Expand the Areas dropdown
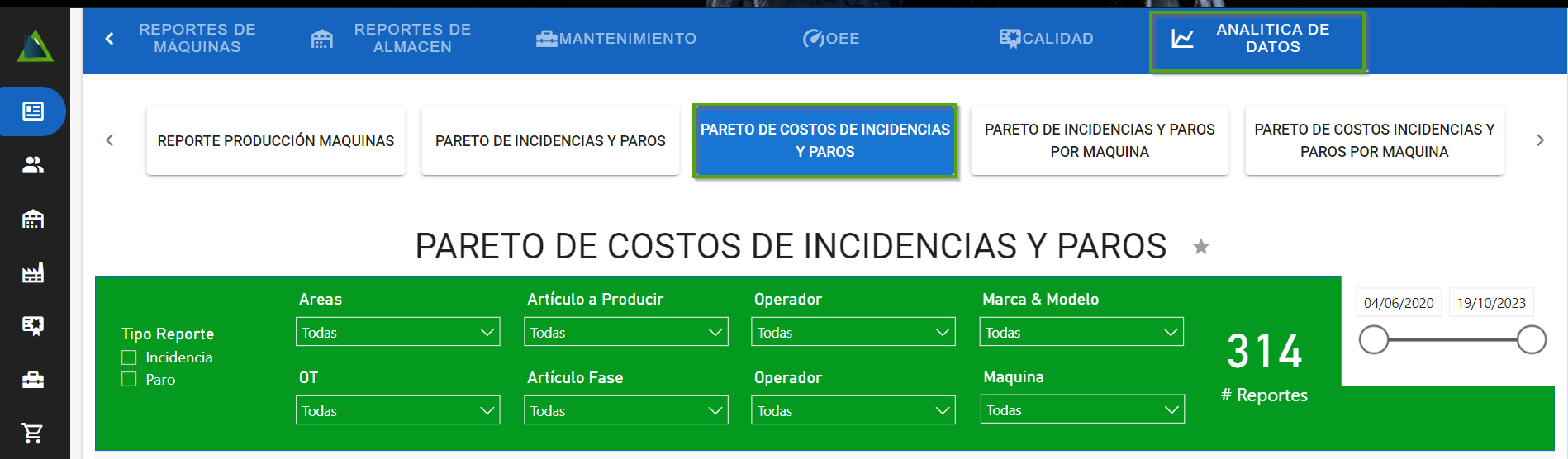1568x459 pixels. pyautogui.click(x=397, y=332)
